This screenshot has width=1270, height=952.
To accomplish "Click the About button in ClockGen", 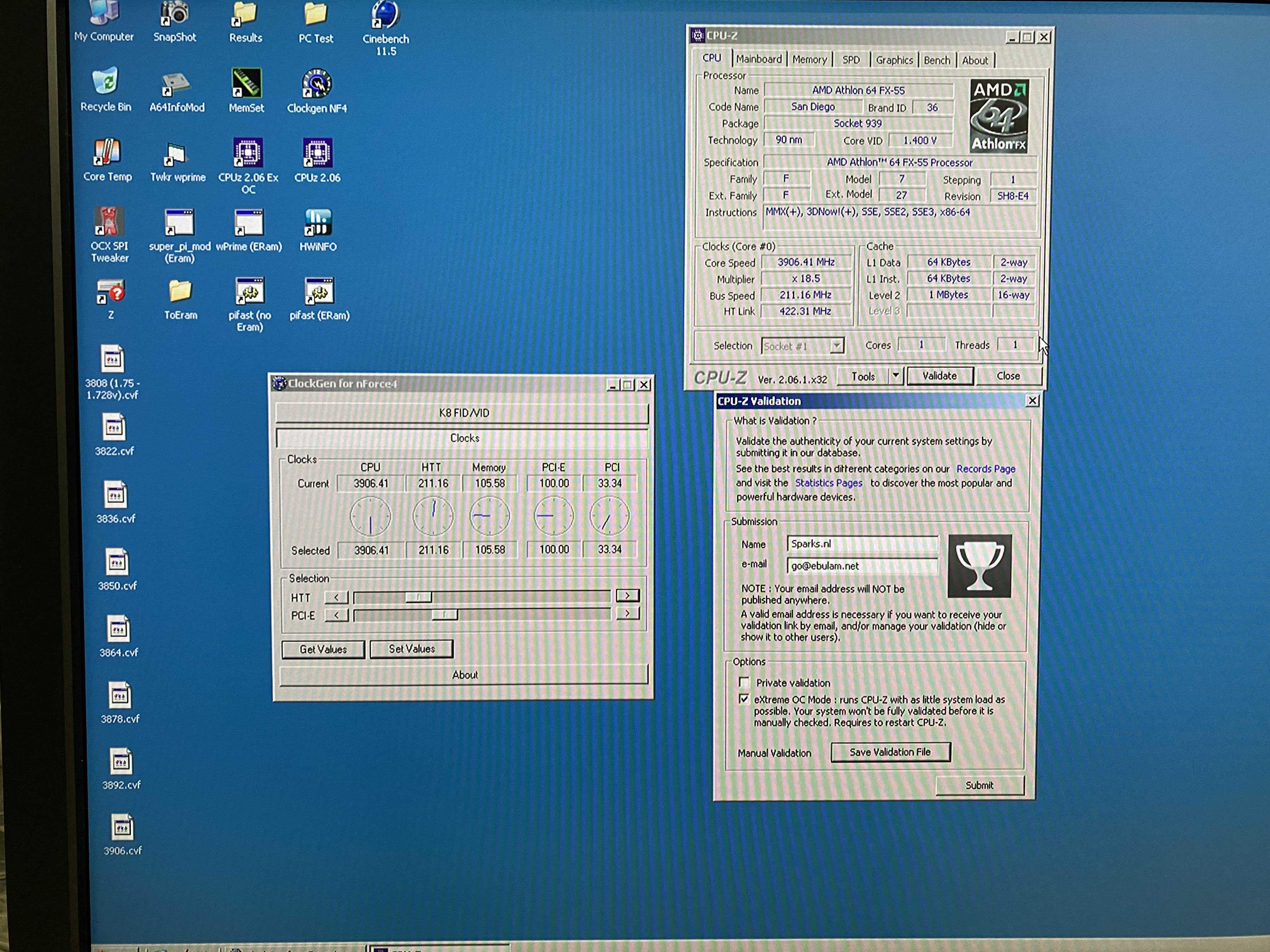I will point(464,675).
